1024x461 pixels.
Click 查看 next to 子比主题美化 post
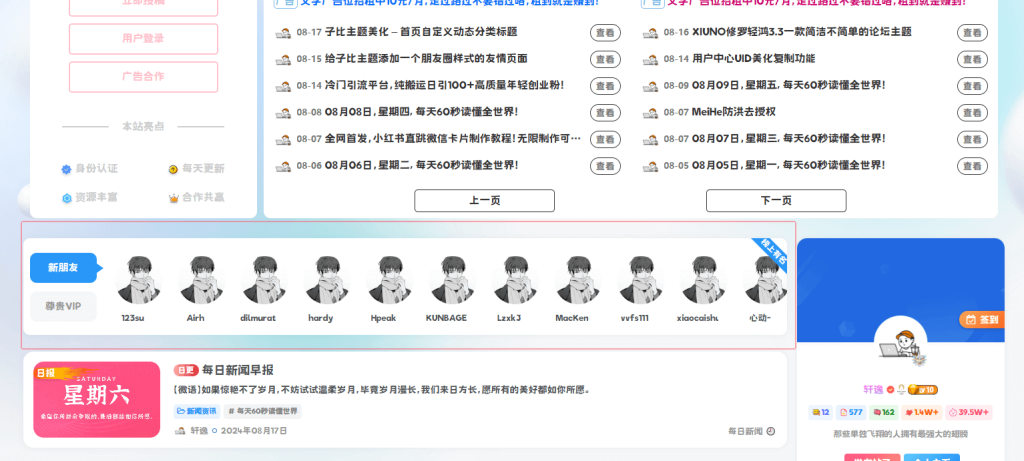pos(604,32)
